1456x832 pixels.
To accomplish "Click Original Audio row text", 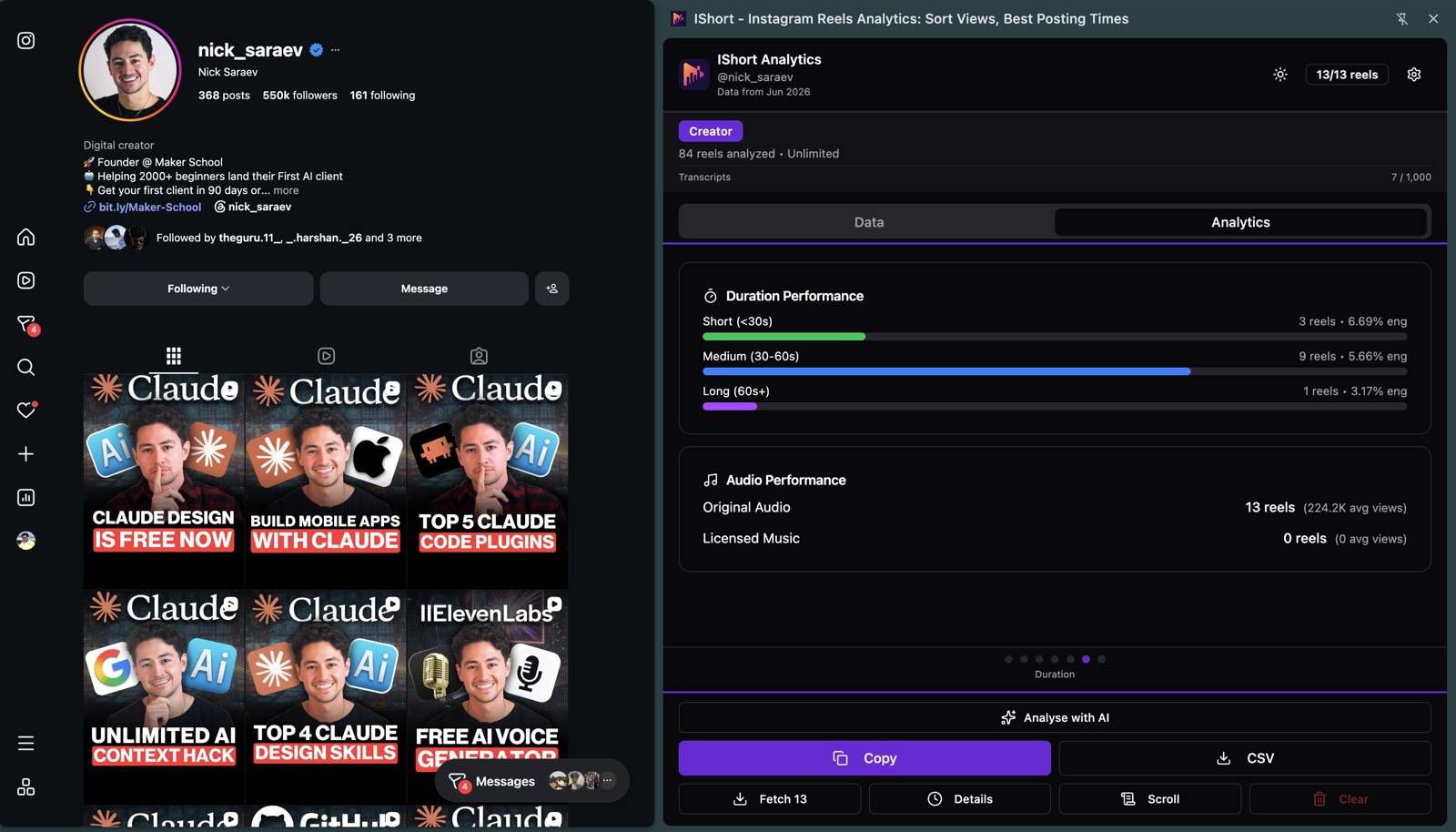I will coord(746,507).
